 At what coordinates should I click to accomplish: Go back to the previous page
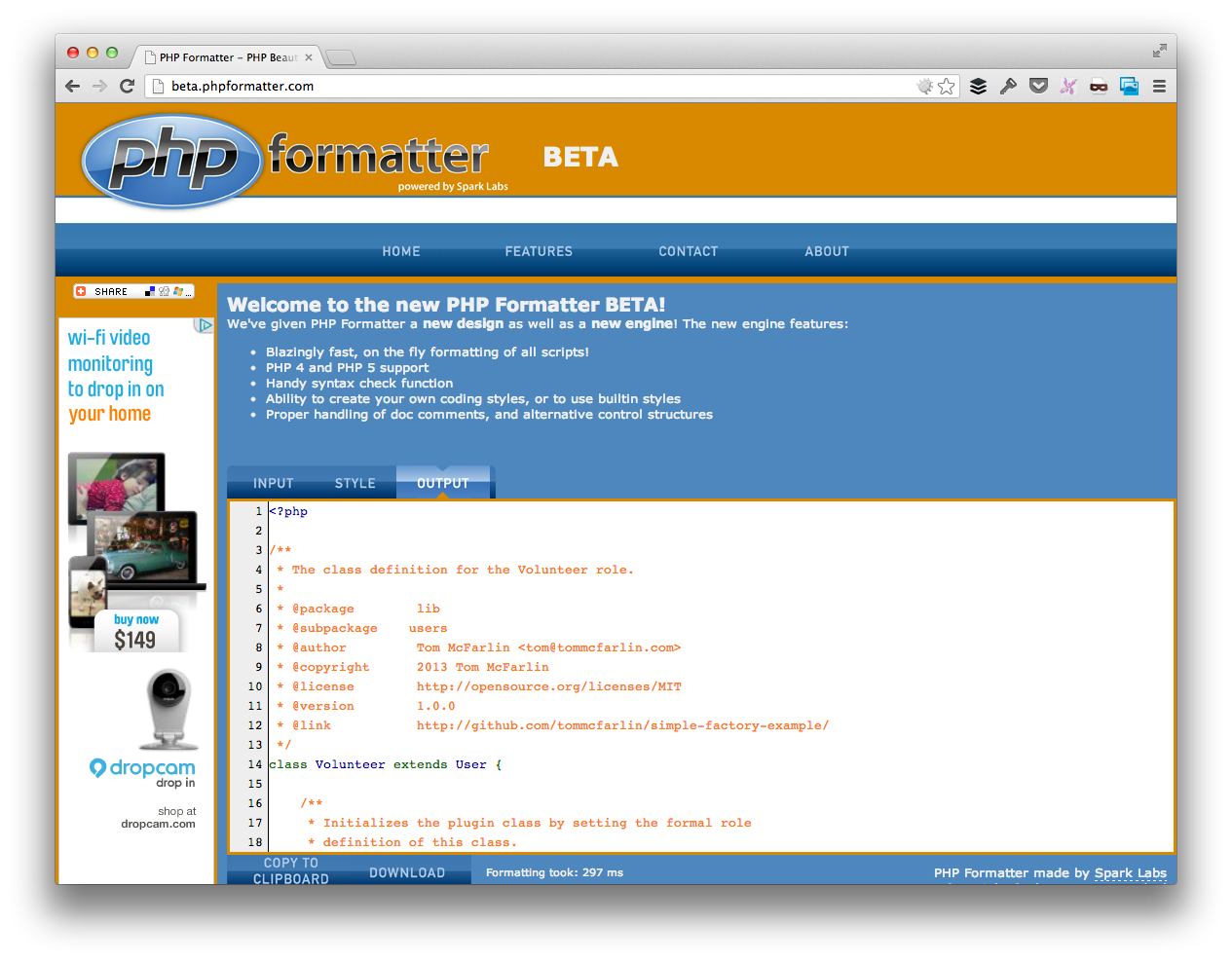(x=73, y=87)
